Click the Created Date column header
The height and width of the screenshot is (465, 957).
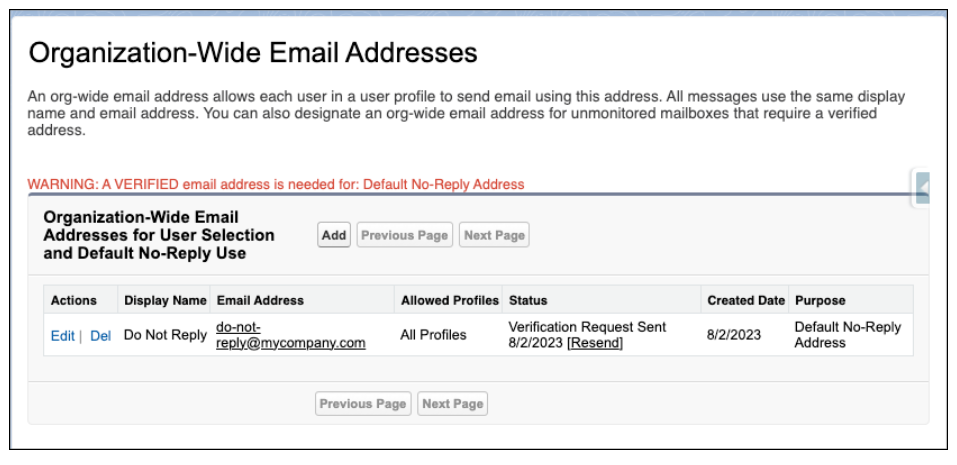pos(745,300)
